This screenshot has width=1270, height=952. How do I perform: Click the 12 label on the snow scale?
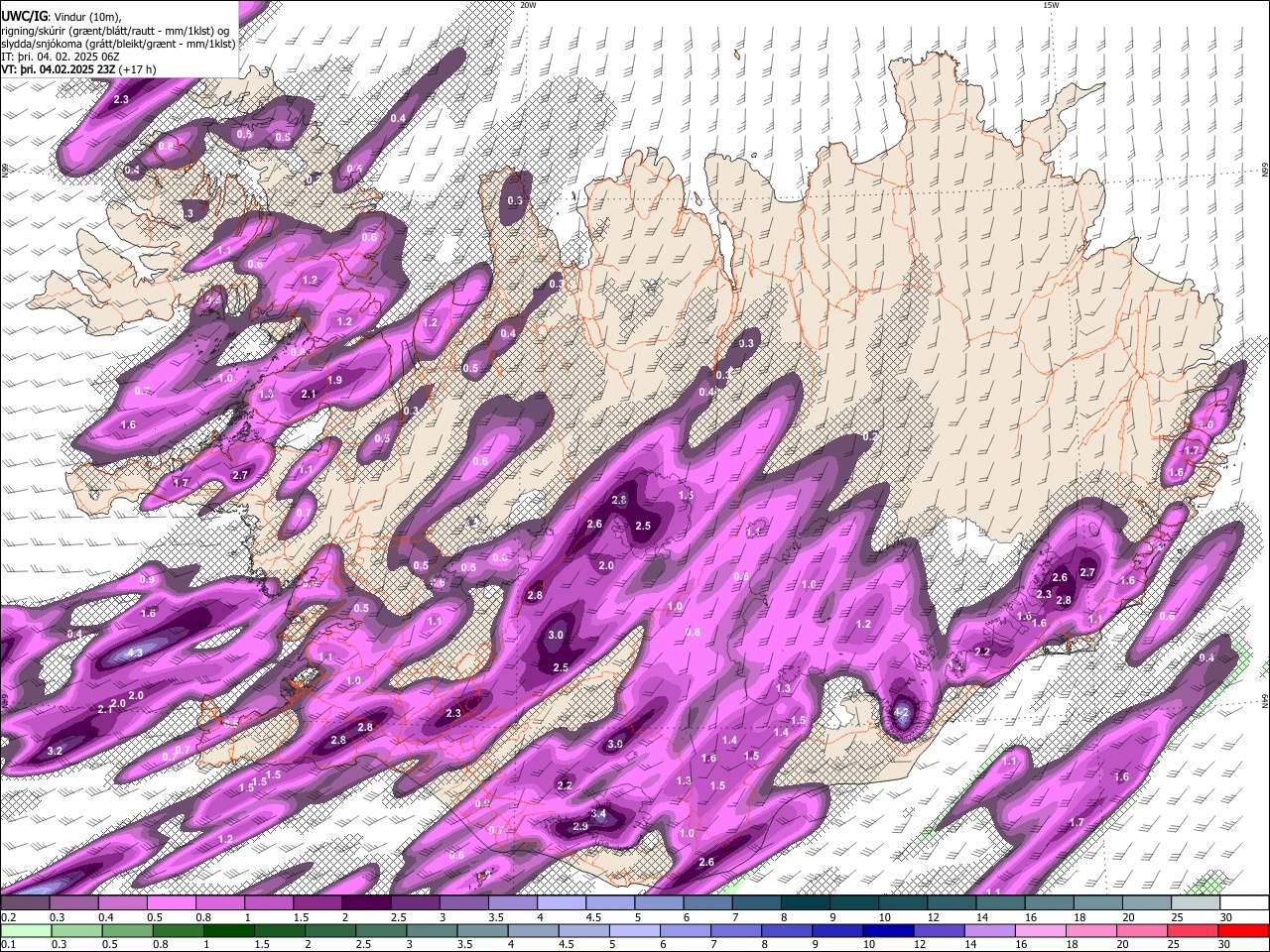pyautogui.click(x=933, y=917)
